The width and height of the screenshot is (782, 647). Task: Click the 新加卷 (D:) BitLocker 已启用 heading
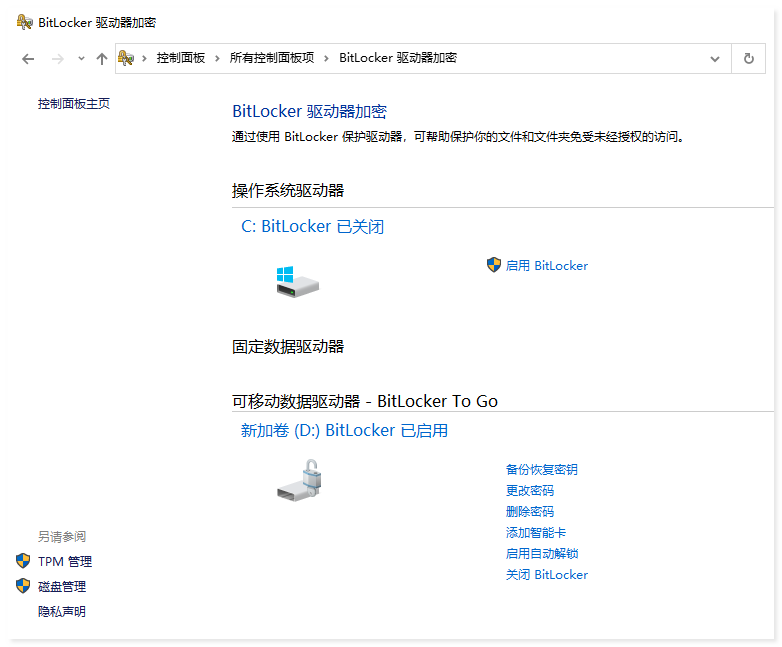344,431
